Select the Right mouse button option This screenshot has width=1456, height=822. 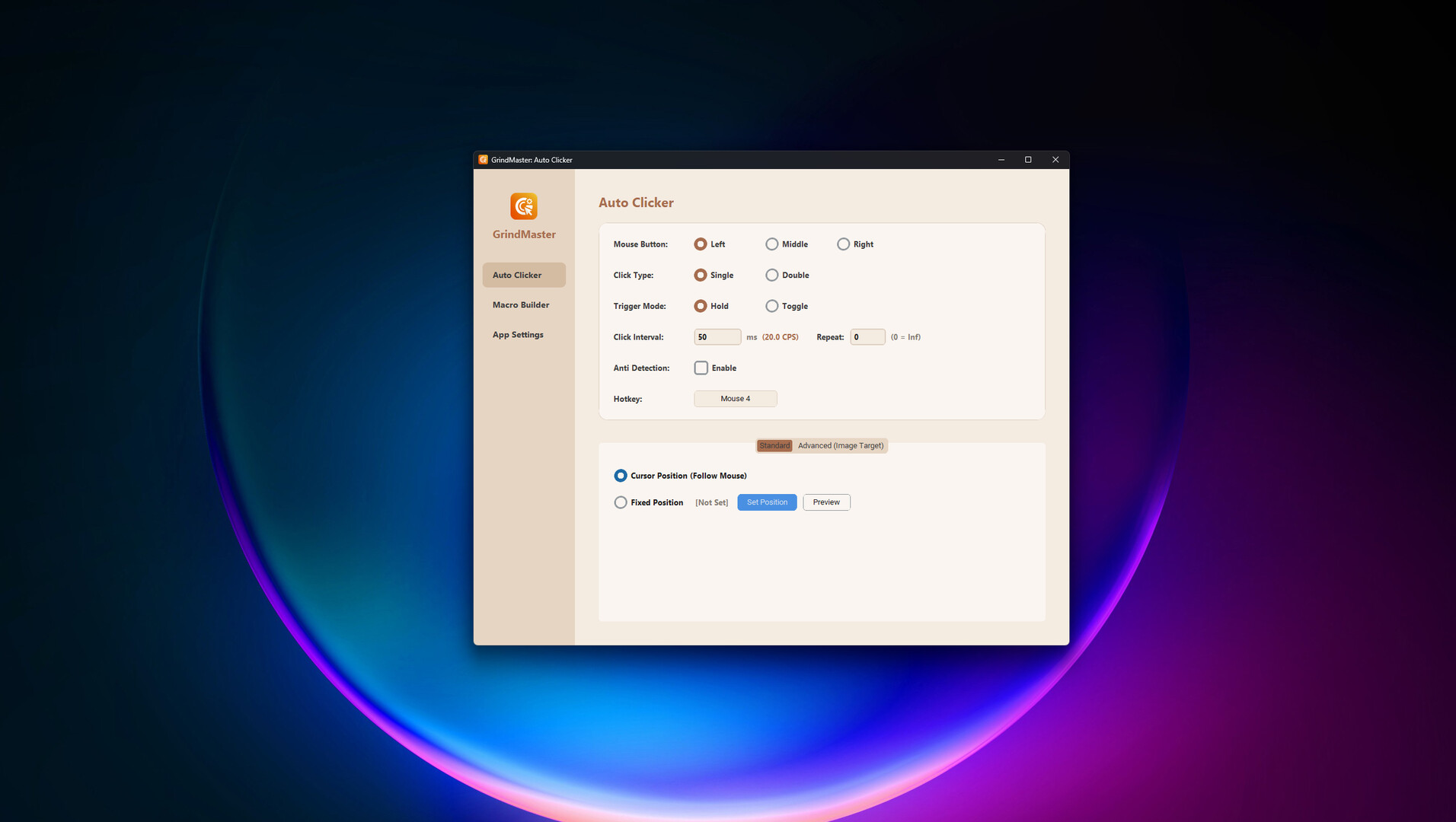click(843, 244)
